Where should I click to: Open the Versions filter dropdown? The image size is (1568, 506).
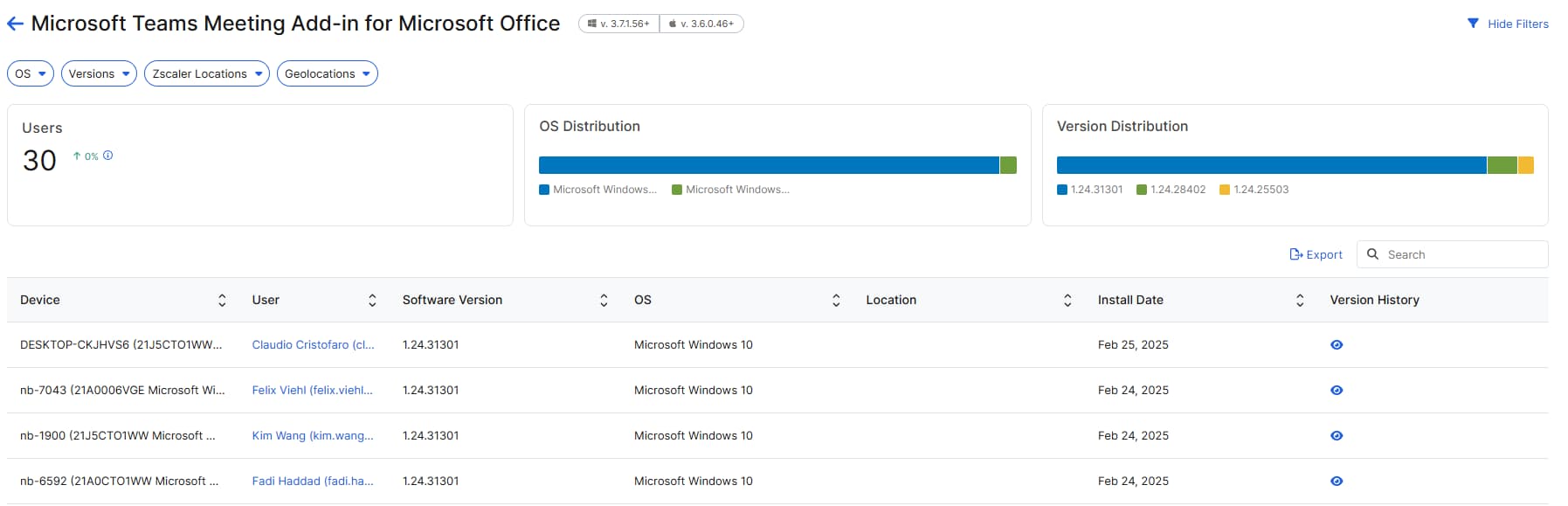pyautogui.click(x=99, y=73)
